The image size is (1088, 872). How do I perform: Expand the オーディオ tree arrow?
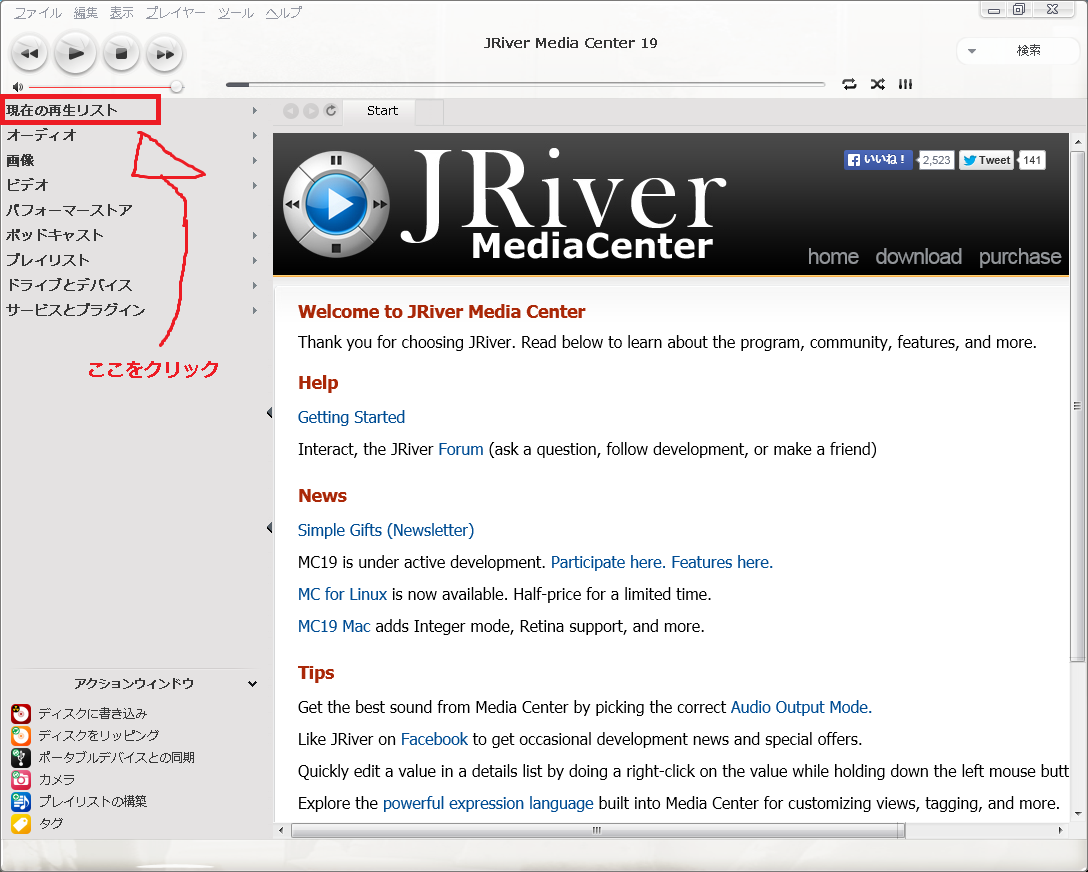[255, 135]
